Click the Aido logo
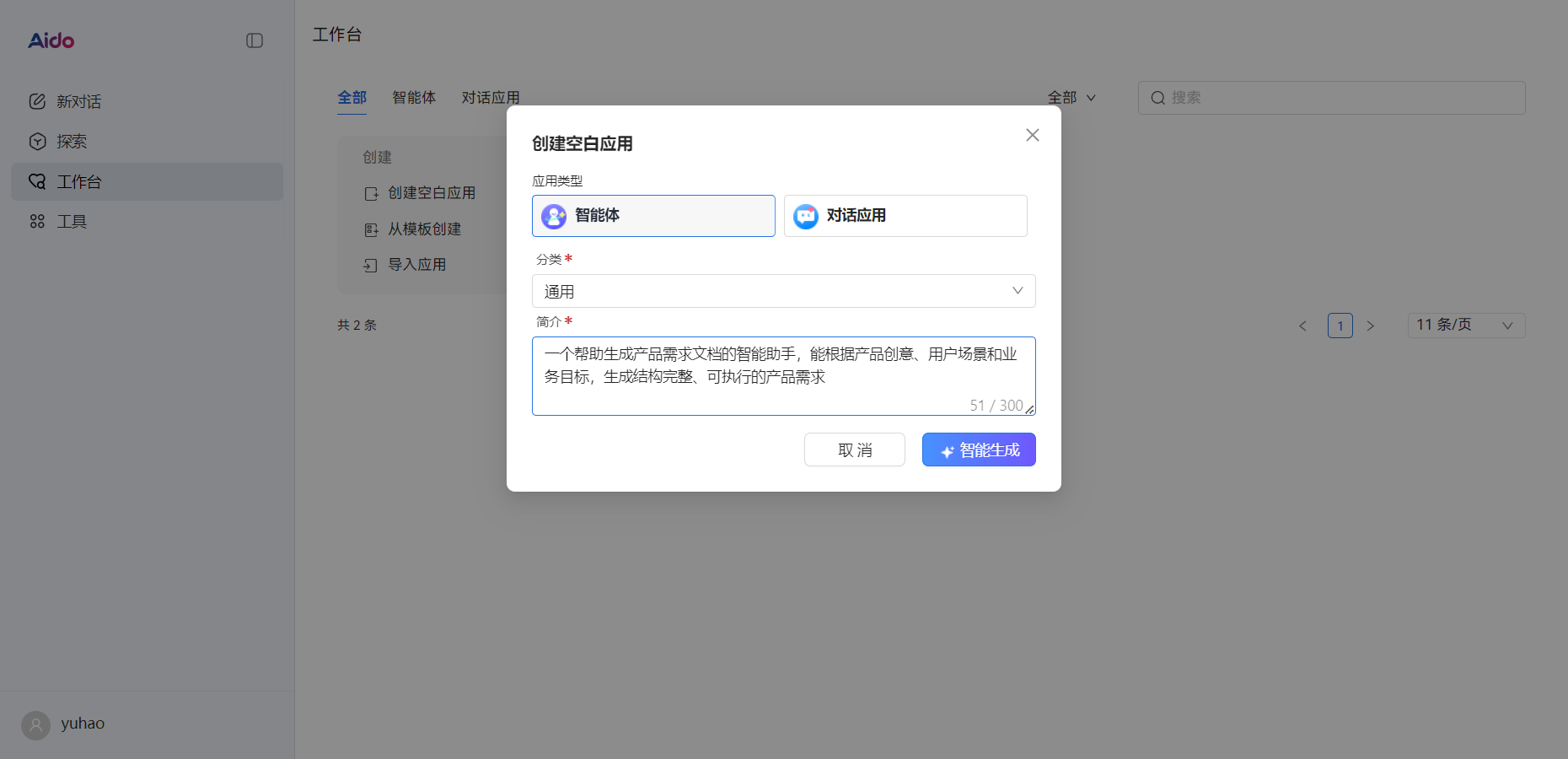The width and height of the screenshot is (1568, 759). pos(50,40)
